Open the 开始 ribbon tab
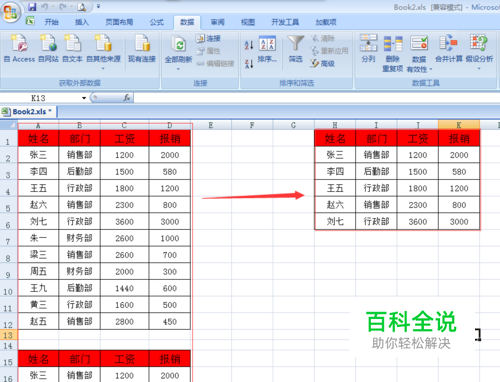The height and width of the screenshot is (382, 500). [x=51, y=22]
